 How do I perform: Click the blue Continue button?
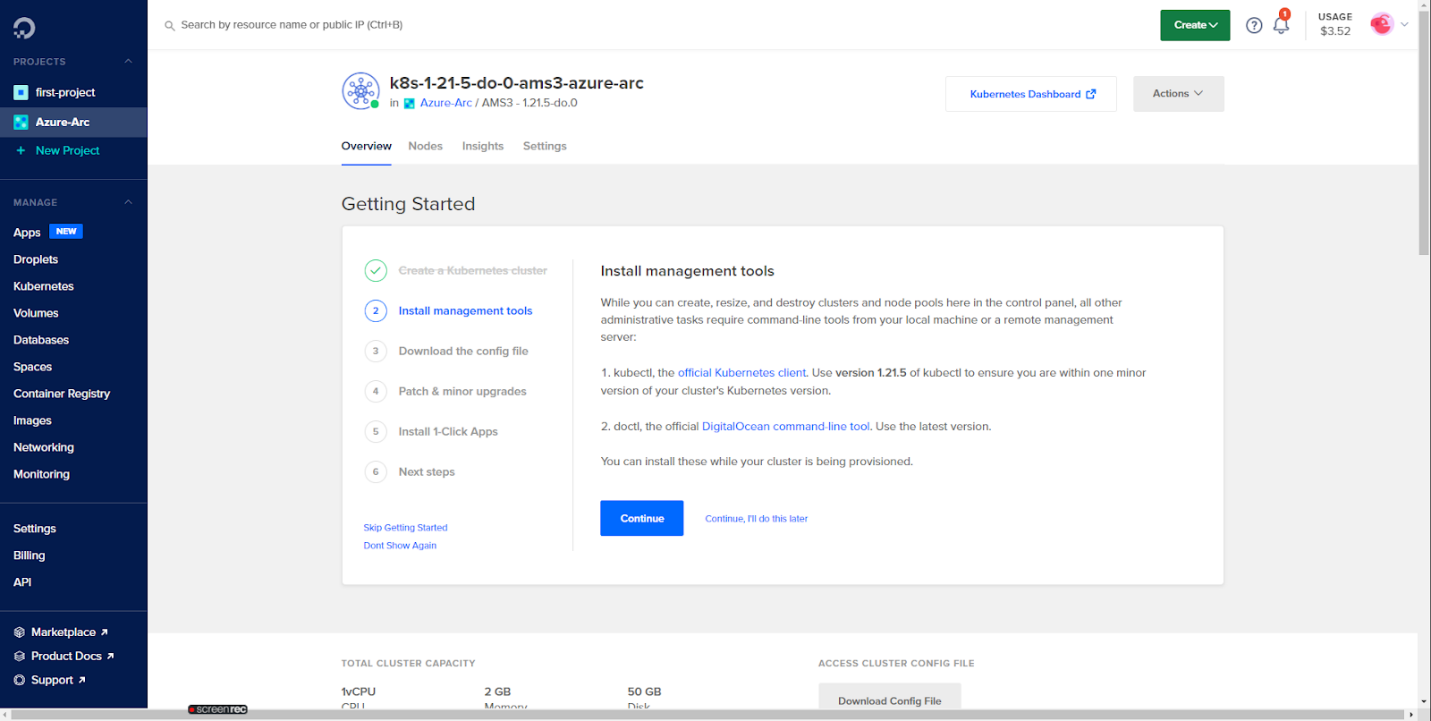642,518
